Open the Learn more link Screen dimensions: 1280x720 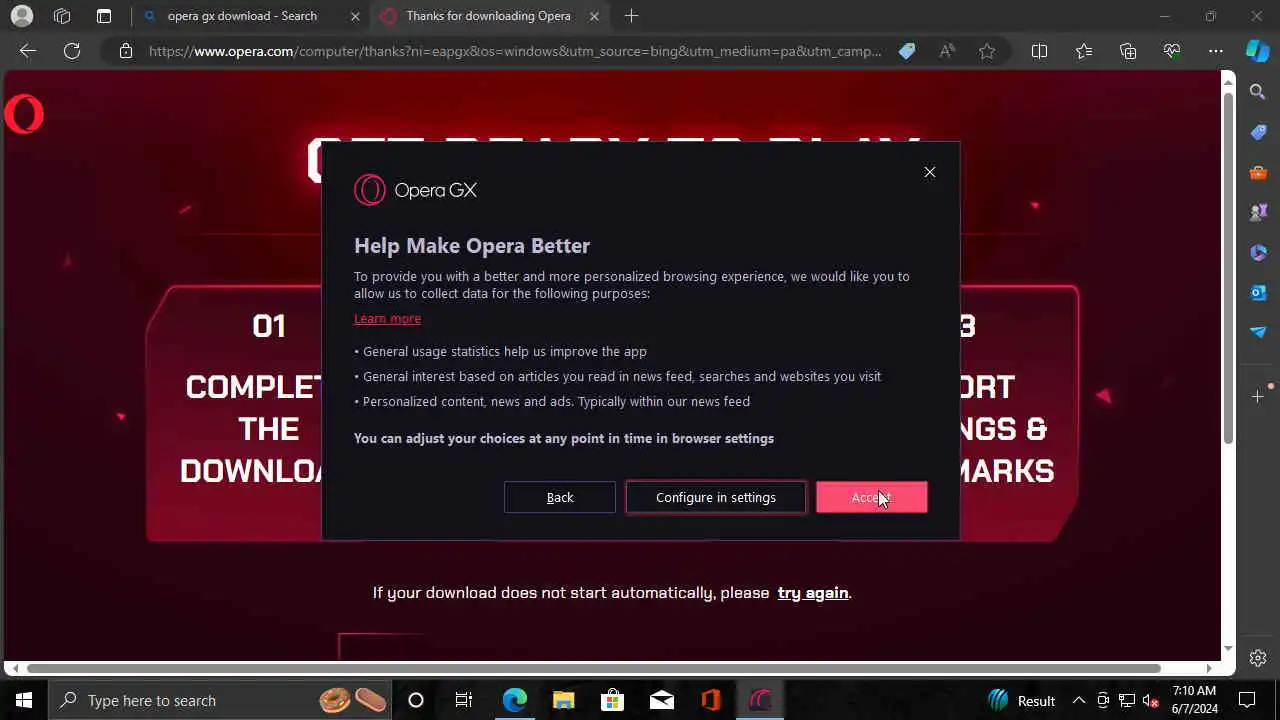(x=387, y=318)
